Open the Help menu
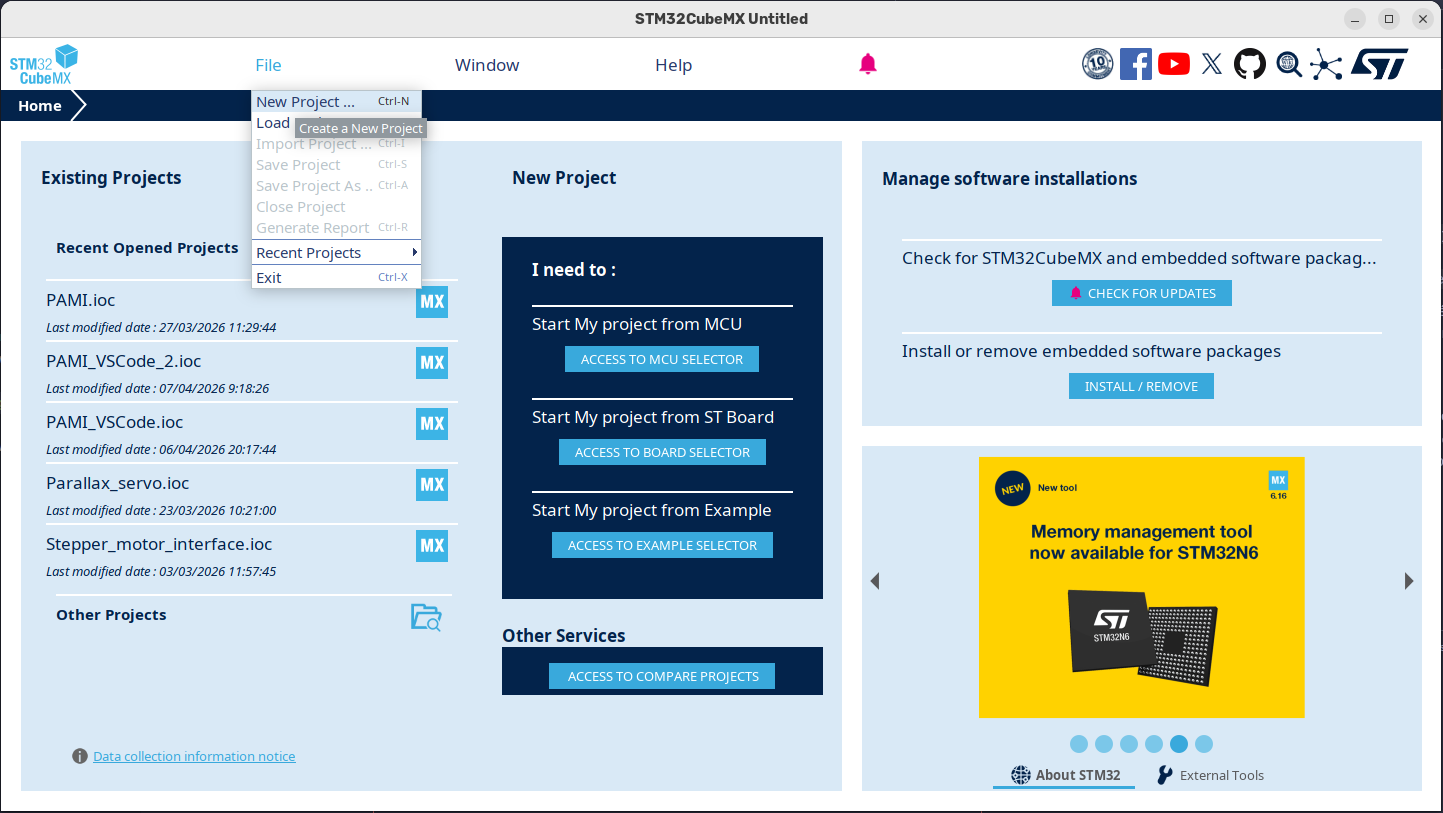This screenshot has height=813, width=1443. (x=673, y=65)
